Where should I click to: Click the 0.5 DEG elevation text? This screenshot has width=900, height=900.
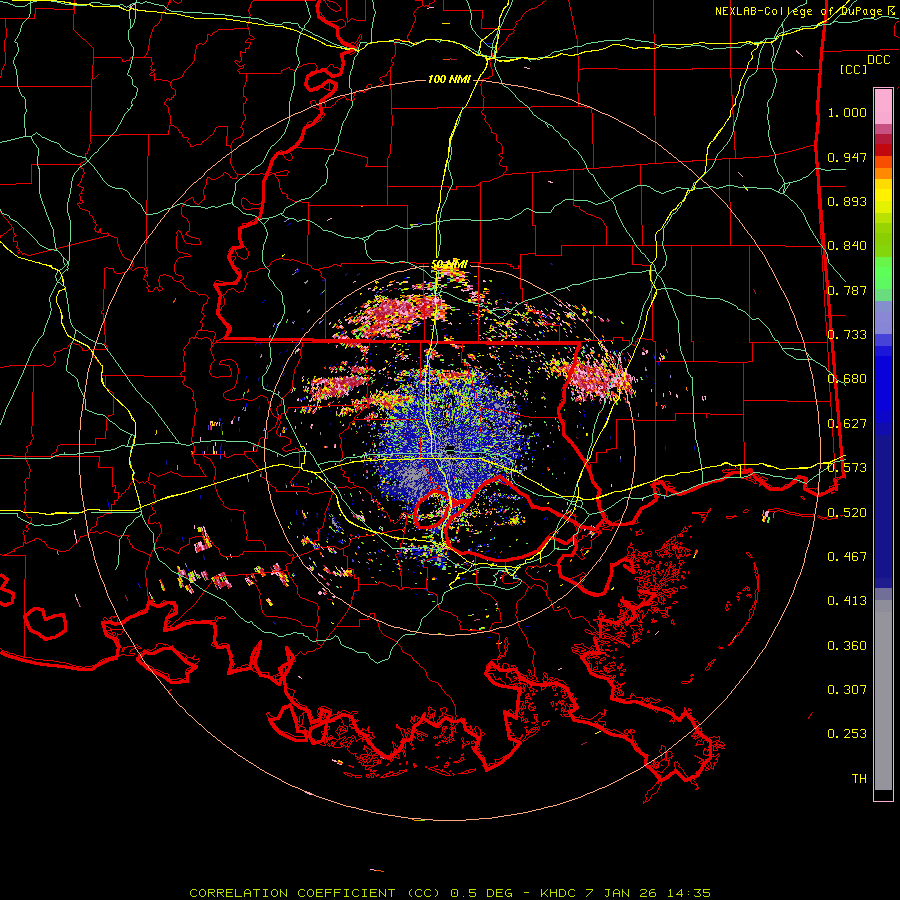point(481,893)
